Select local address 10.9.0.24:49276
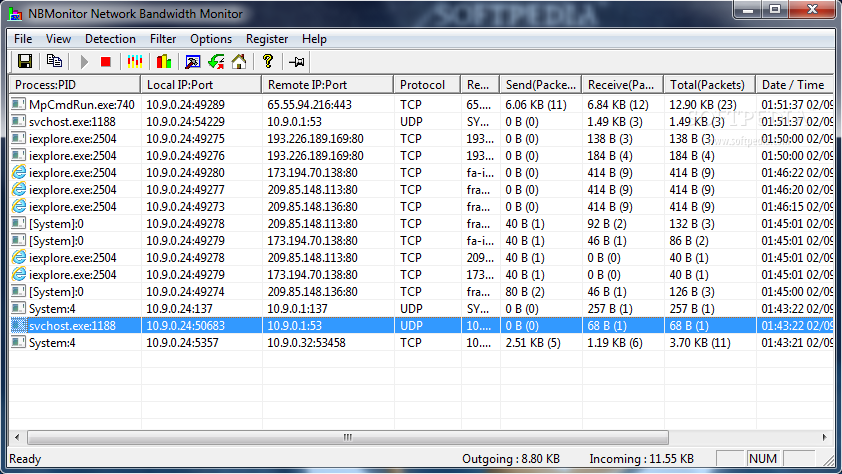The height and width of the screenshot is (474, 842). (x=185, y=156)
